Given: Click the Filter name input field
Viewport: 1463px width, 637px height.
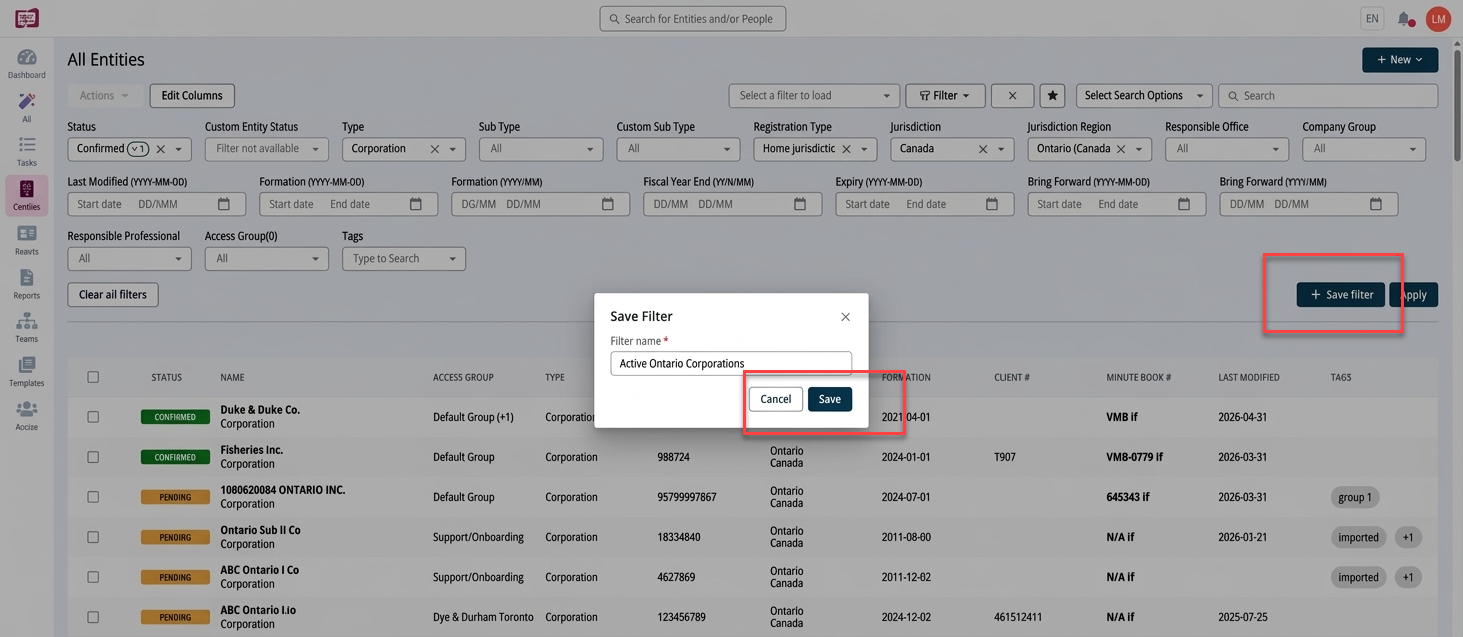Looking at the screenshot, I should coord(731,363).
